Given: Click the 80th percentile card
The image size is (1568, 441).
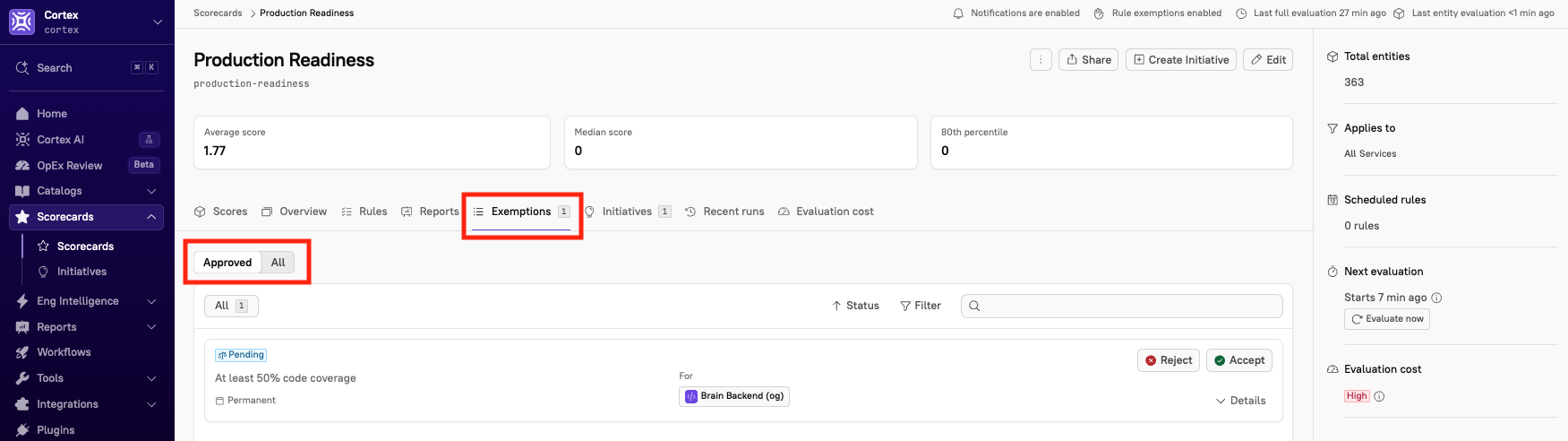Looking at the screenshot, I should [x=1111, y=143].
